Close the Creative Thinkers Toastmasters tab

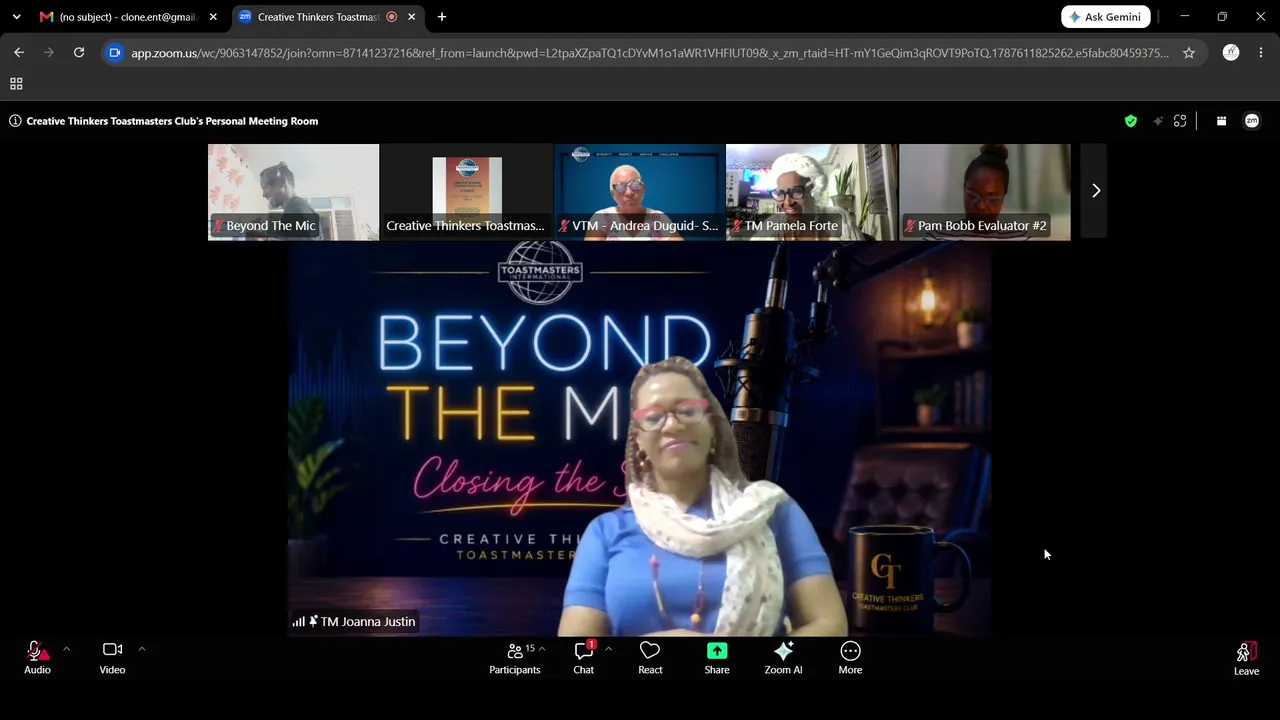coord(411,17)
